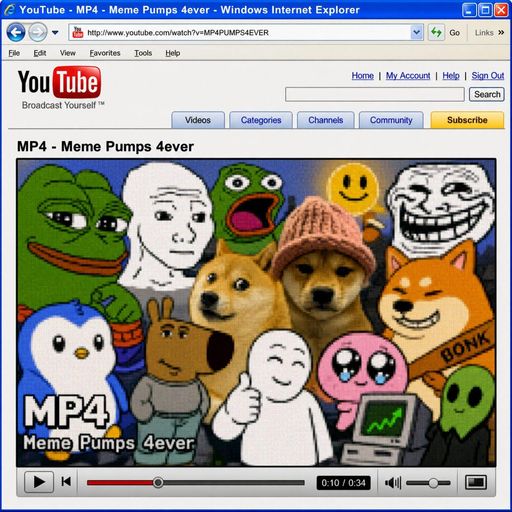Image resolution: width=512 pixels, height=512 pixels.
Task: Switch to the Channels tab
Action: point(326,120)
